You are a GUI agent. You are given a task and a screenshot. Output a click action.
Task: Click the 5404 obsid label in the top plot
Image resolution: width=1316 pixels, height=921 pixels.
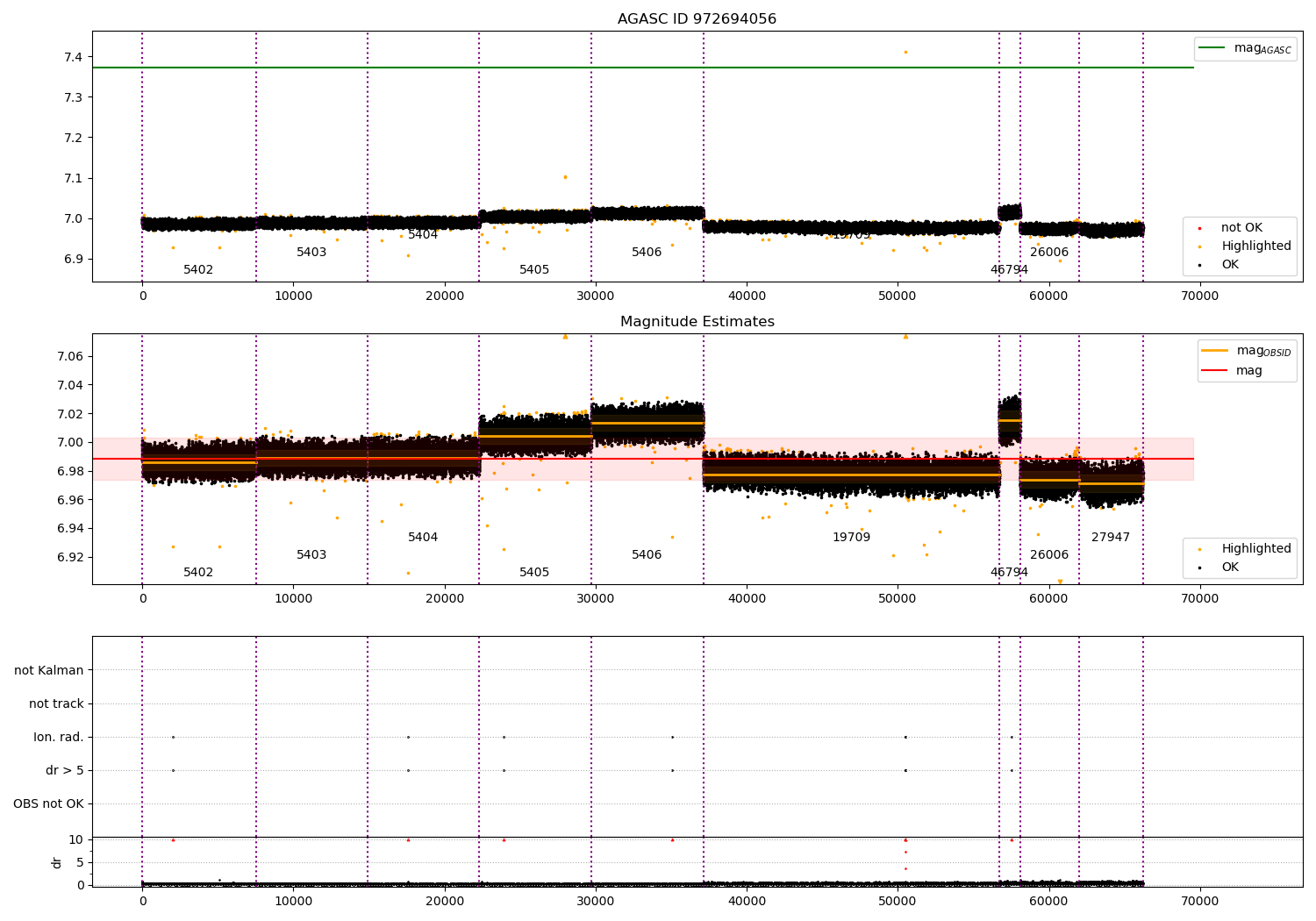(423, 234)
